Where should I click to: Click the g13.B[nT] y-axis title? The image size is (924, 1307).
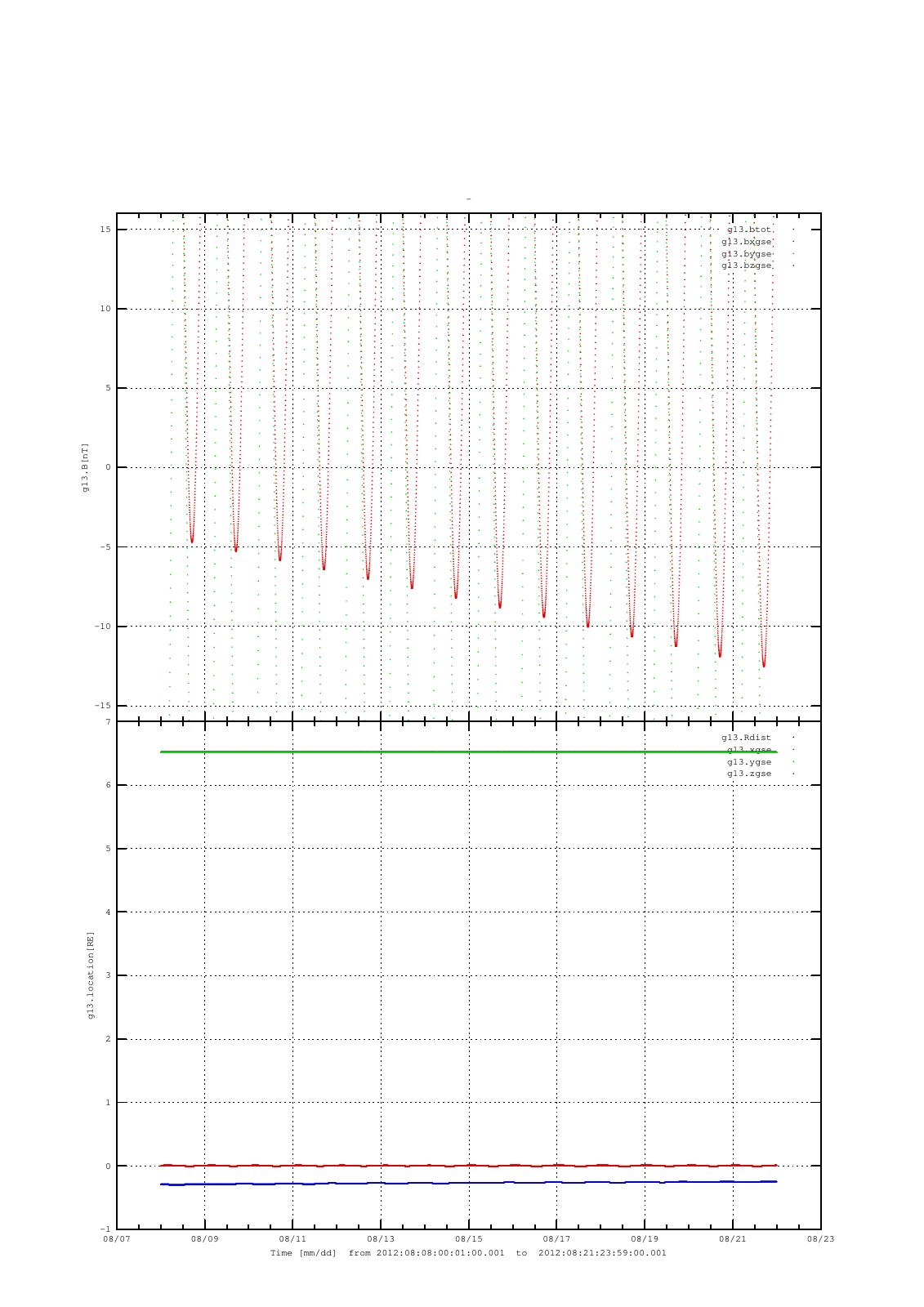(85, 467)
